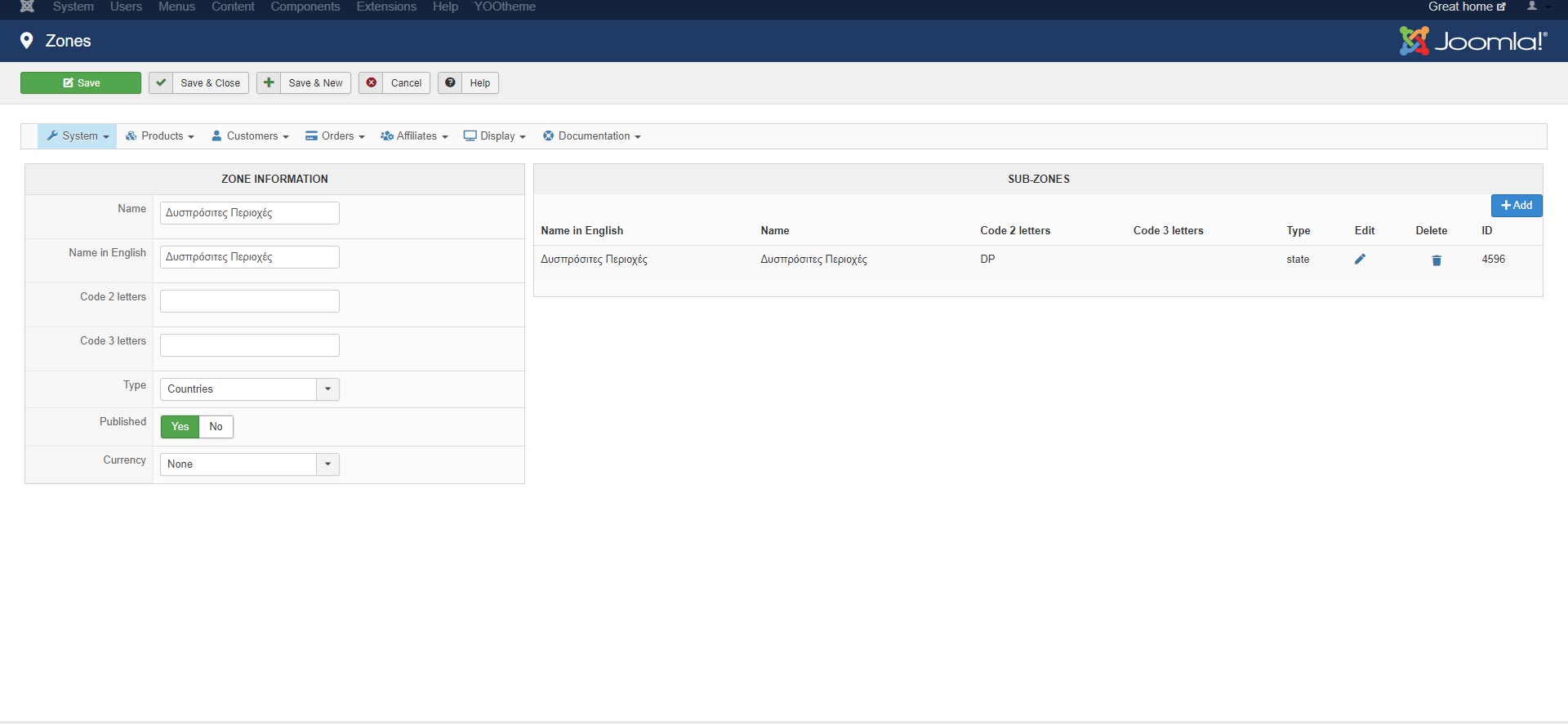
Task: Click the 'ZONE INFORMATION' panel heading
Action: (x=274, y=180)
